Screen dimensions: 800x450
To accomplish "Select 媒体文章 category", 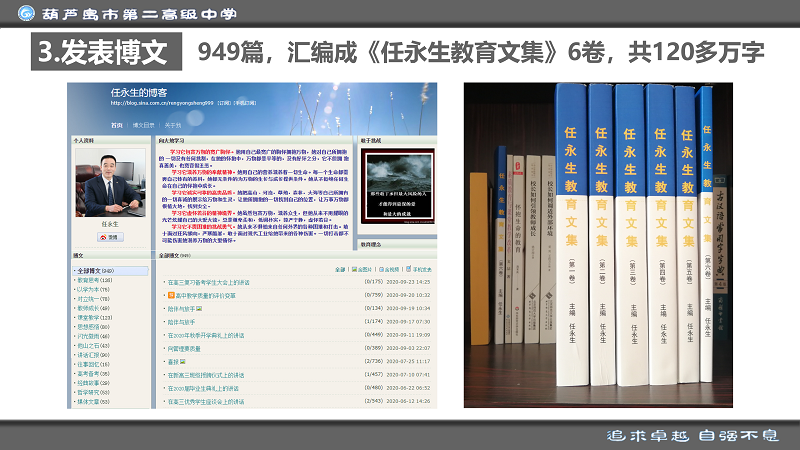I will pos(93,402).
